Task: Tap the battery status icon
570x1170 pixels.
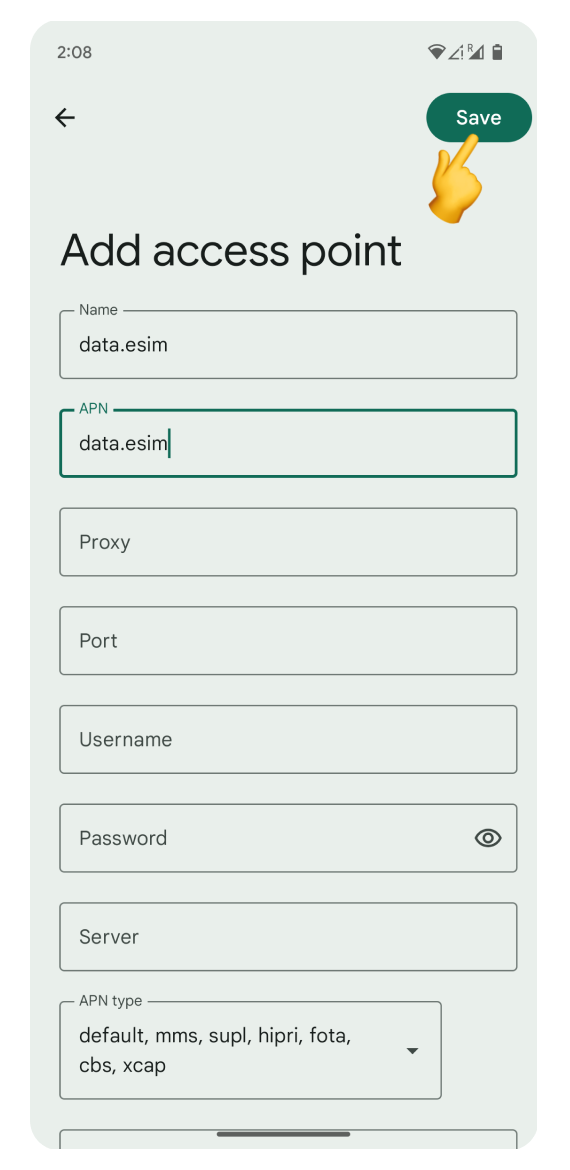Action: tap(498, 52)
